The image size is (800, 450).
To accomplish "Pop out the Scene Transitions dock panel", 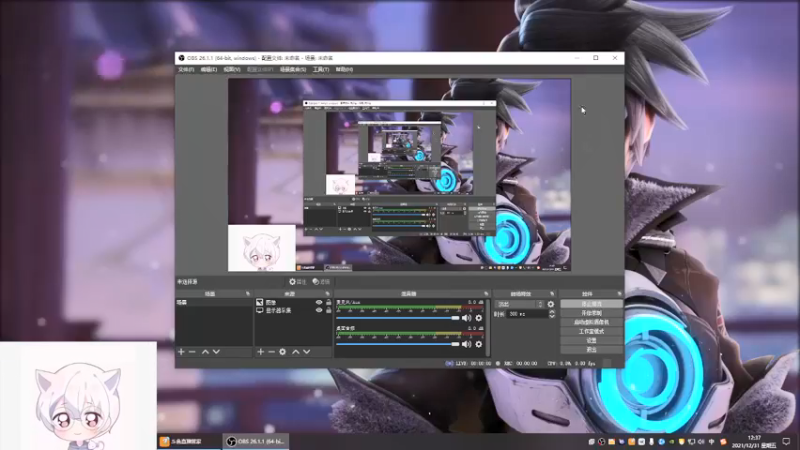I will click(552, 294).
